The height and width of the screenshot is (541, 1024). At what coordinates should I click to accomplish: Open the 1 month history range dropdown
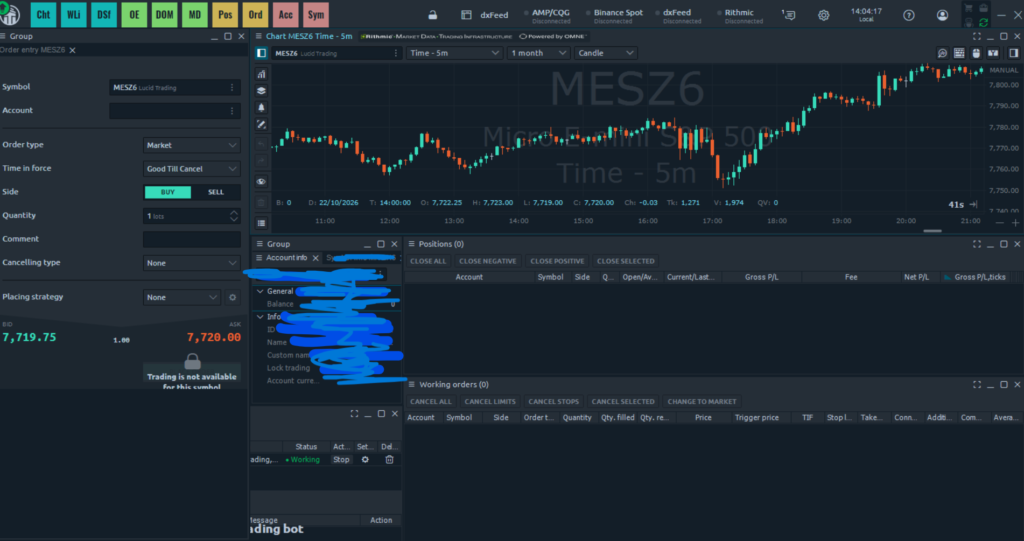tap(538, 53)
